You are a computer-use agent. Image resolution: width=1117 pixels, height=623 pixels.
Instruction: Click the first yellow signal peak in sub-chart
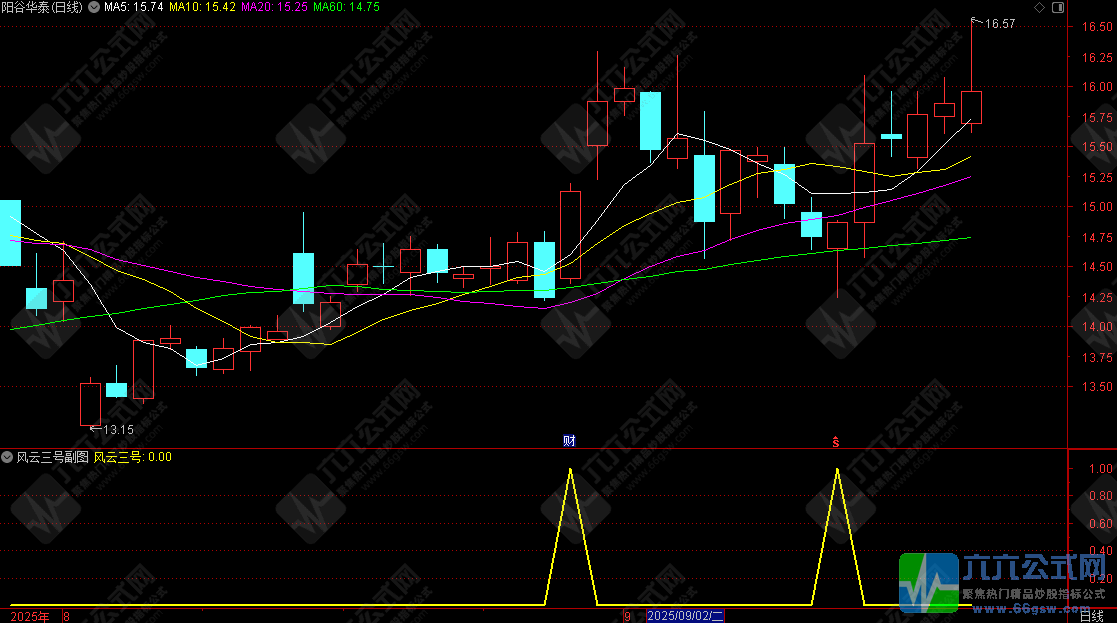570,469
